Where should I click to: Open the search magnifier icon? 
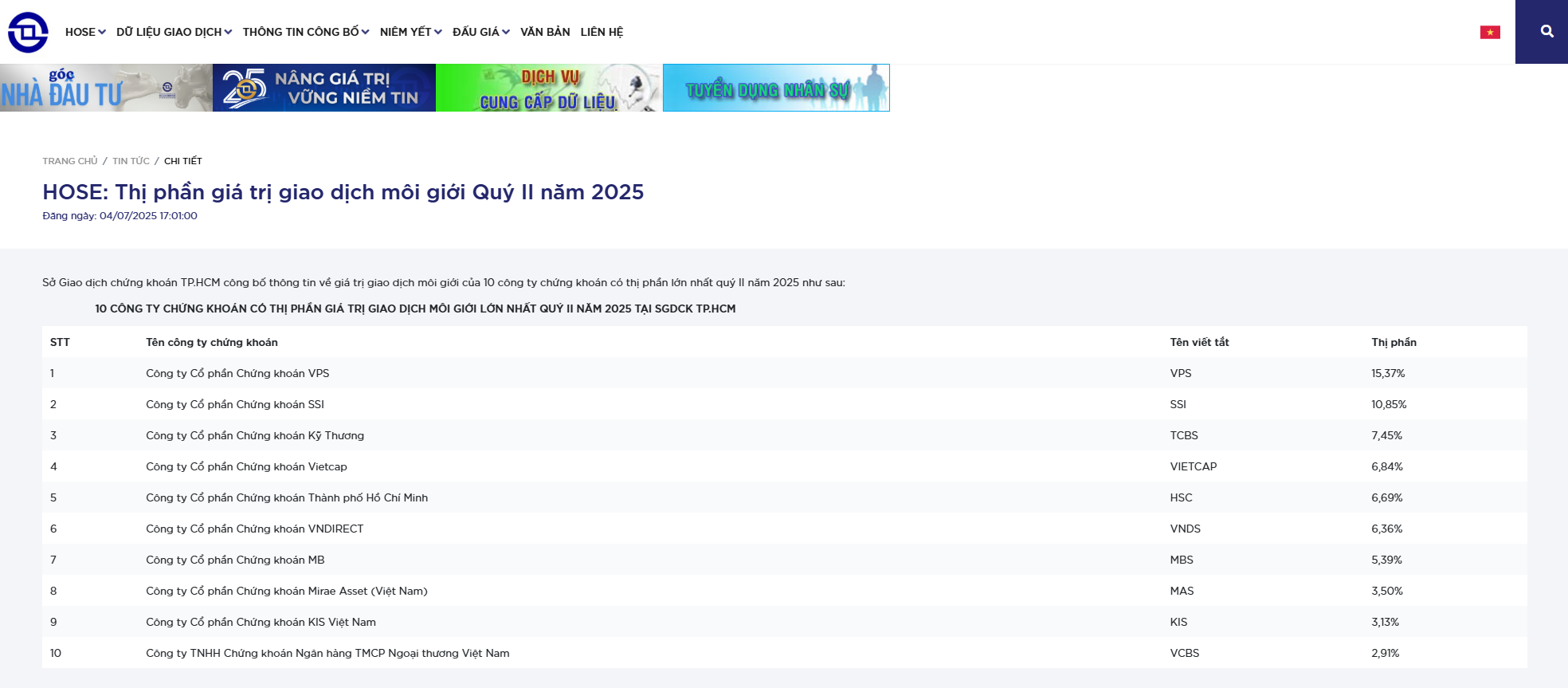pyautogui.click(x=1546, y=31)
